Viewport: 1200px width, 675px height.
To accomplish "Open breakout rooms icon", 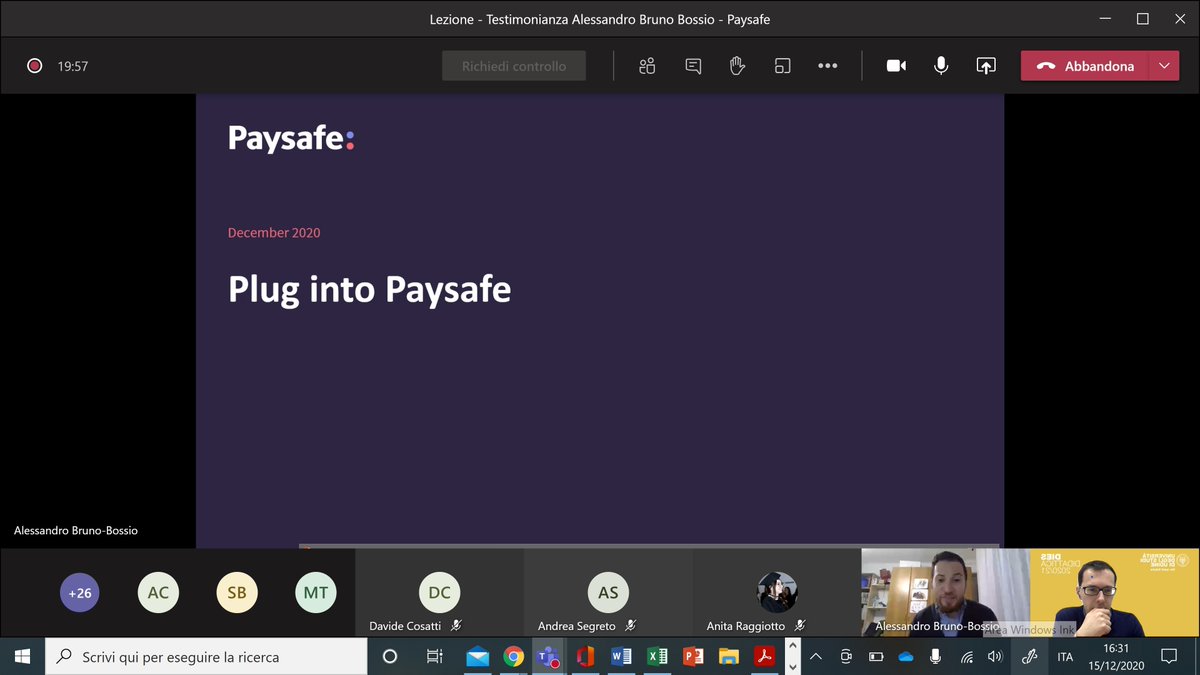I will 782,66.
